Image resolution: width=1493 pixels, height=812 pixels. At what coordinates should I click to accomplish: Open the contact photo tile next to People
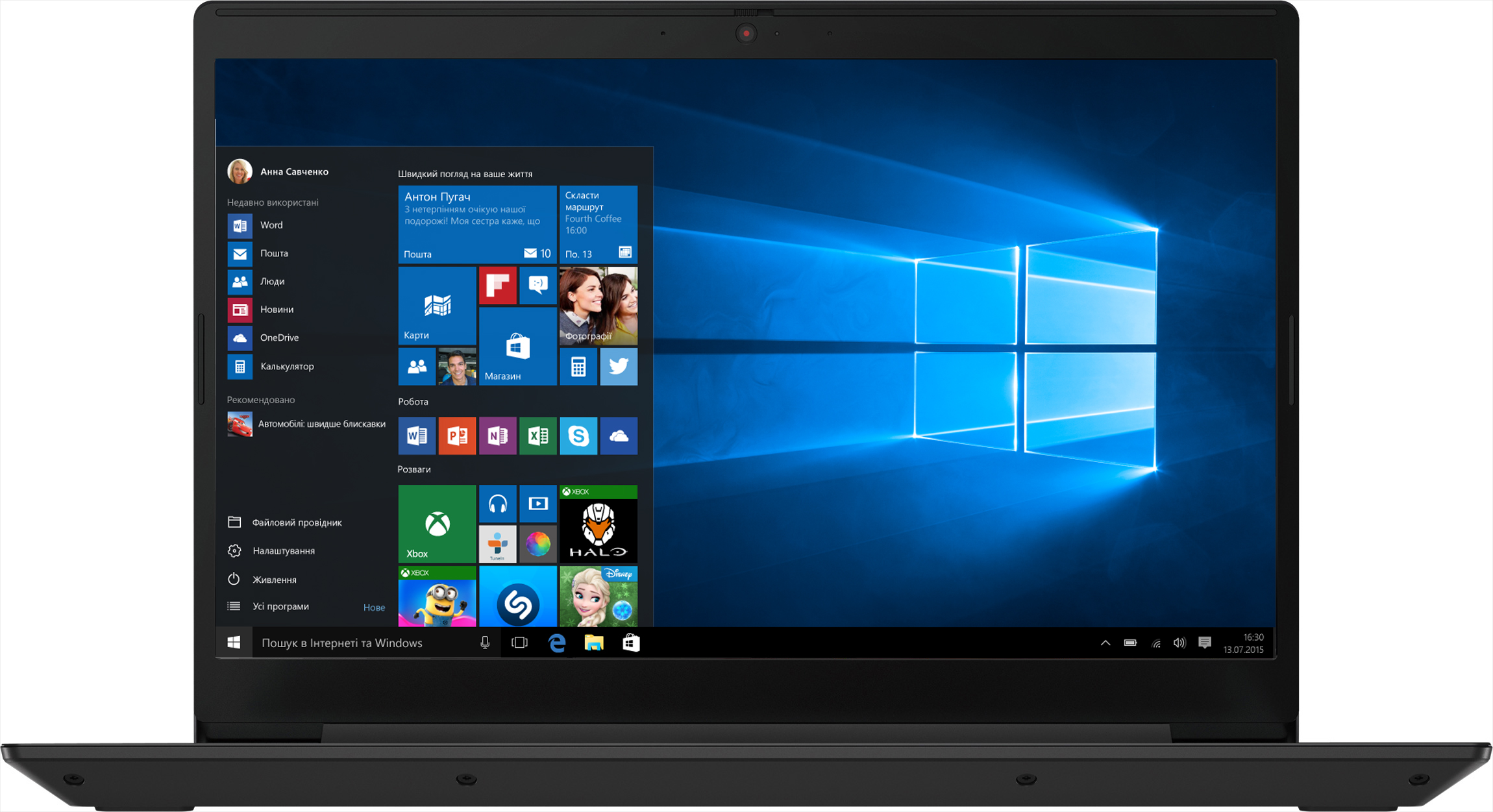pyautogui.click(x=457, y=367)
